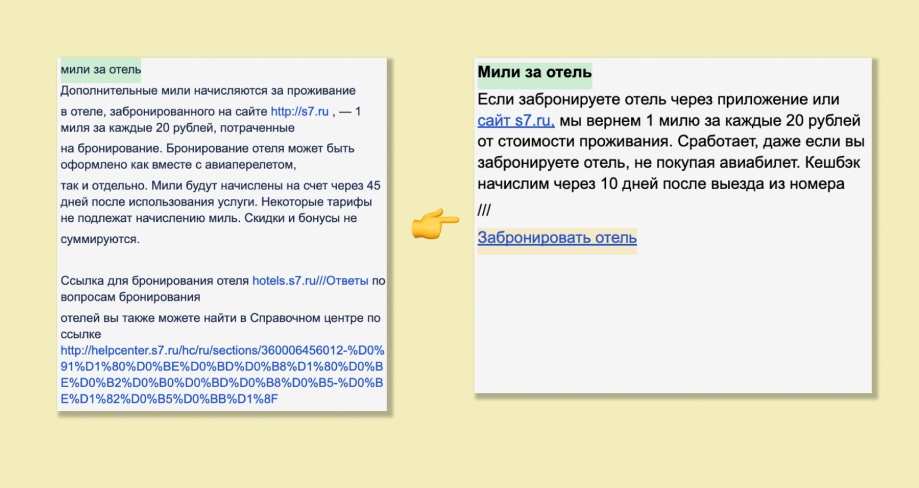The height and width of the screenshot is (488, 919).
Task: Click the text 'суммируются.' in left card
Action: [100, 239]
